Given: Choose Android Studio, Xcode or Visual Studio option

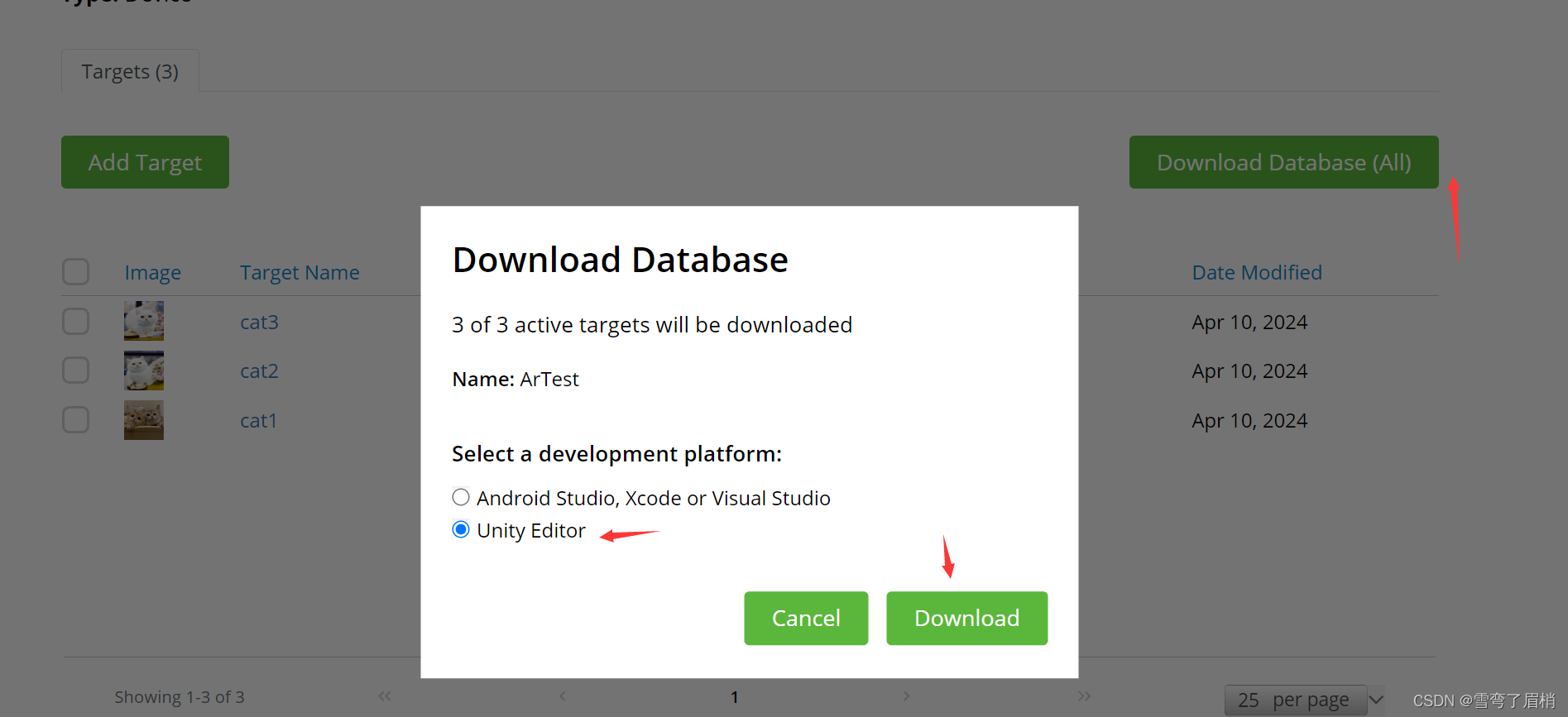Looking at the screenshot, I should (461, 497).
